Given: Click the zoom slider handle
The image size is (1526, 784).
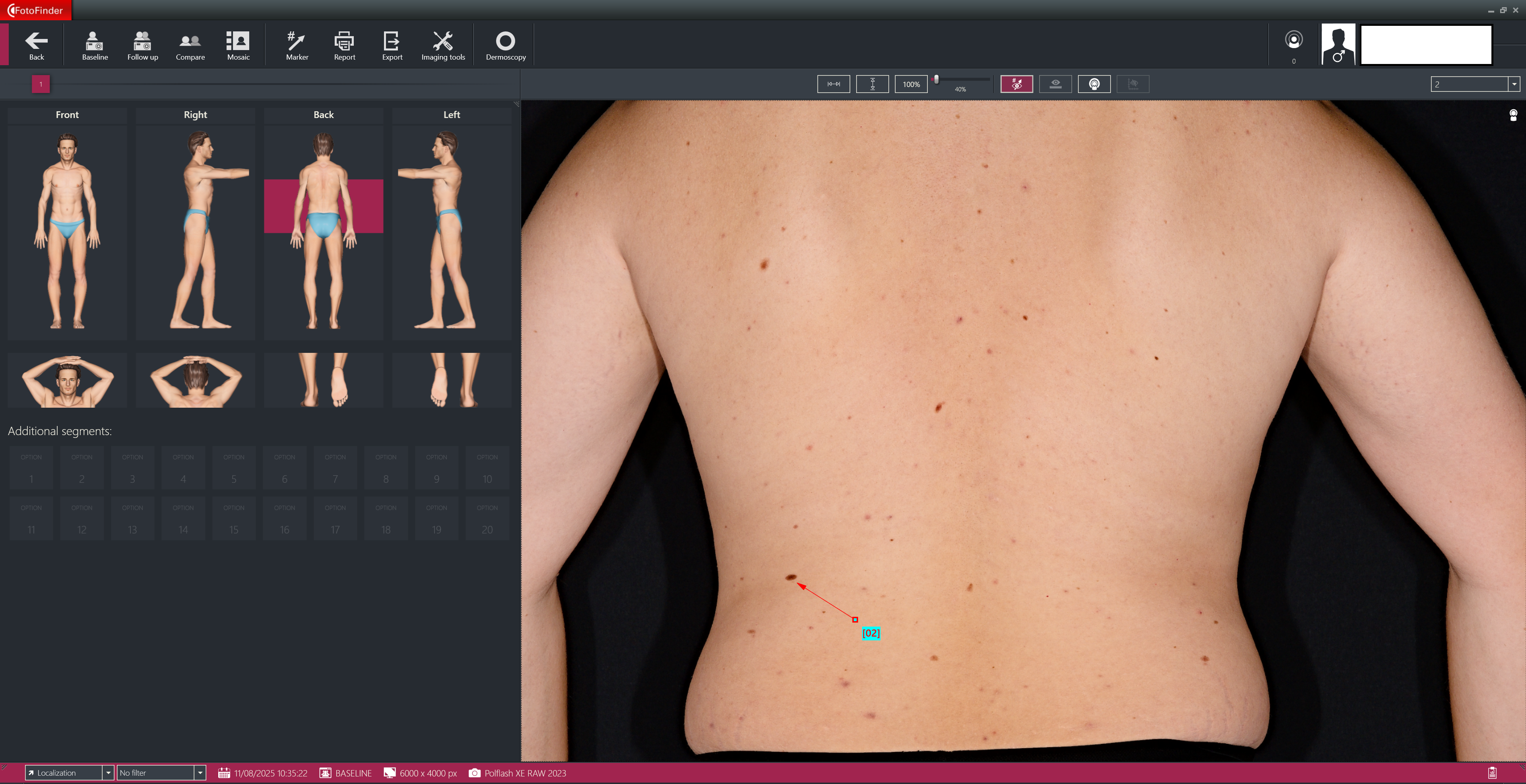Looking at the screenshot, I should [936, 79].
